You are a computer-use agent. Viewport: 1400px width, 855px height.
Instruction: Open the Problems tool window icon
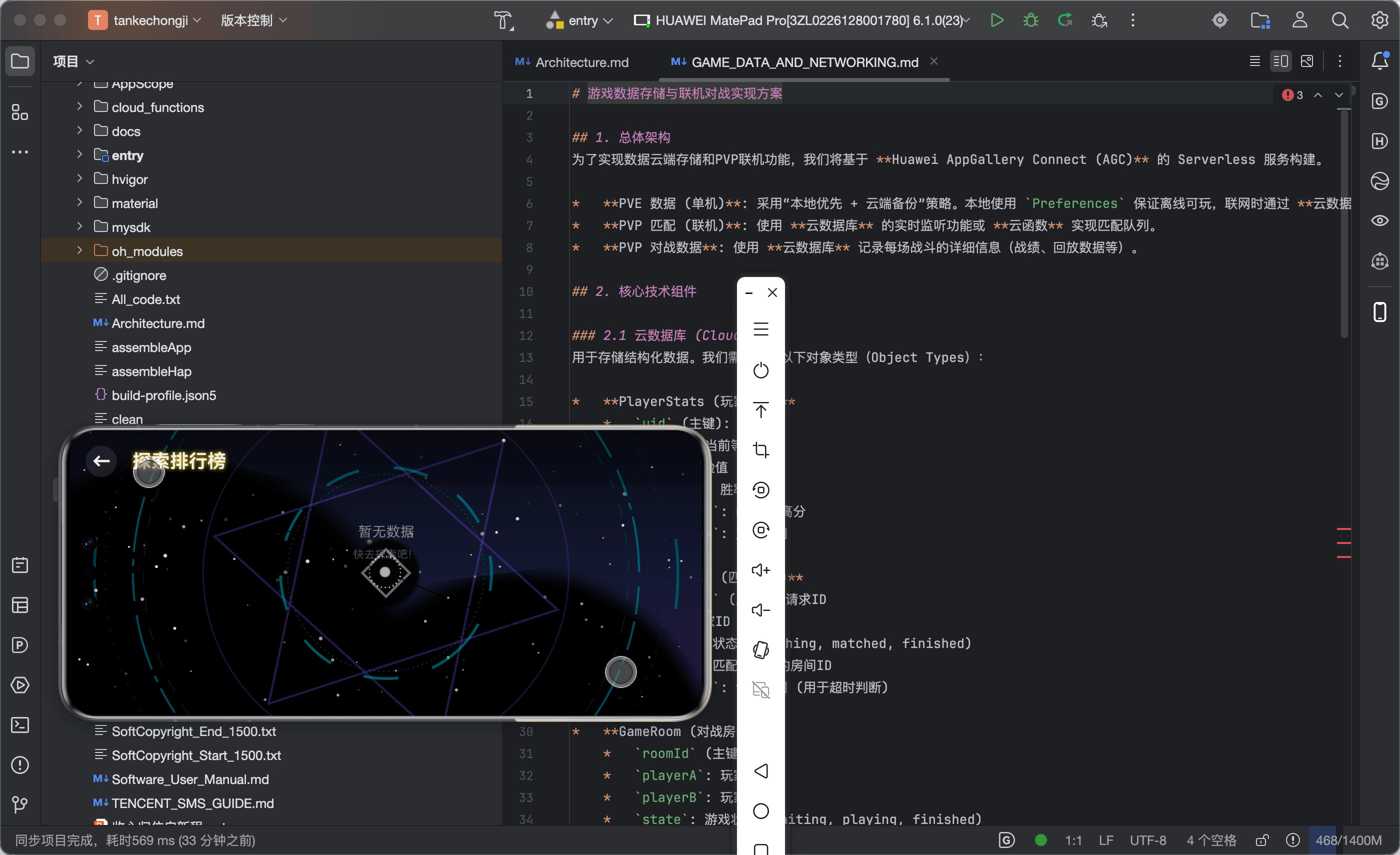coord(20,764)
